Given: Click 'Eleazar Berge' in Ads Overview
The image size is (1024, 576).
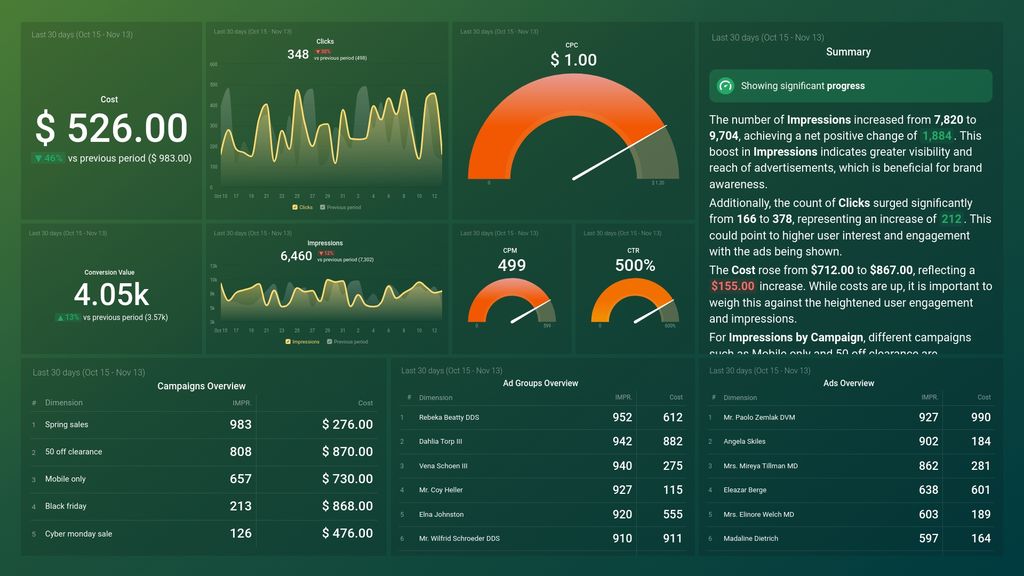Looking at the screenshot, I should [x=744, y=490].
